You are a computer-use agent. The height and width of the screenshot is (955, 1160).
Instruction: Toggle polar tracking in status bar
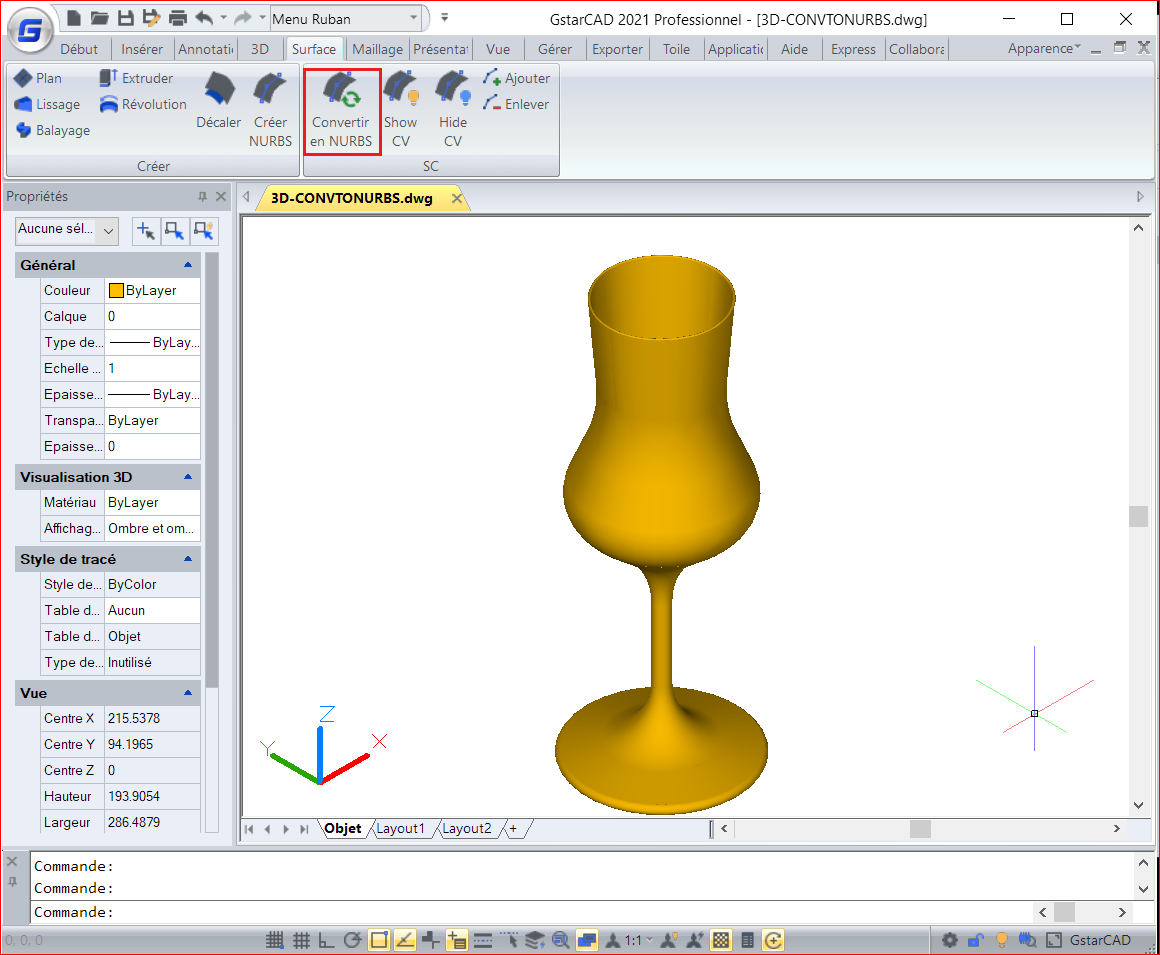coord(353,940)
